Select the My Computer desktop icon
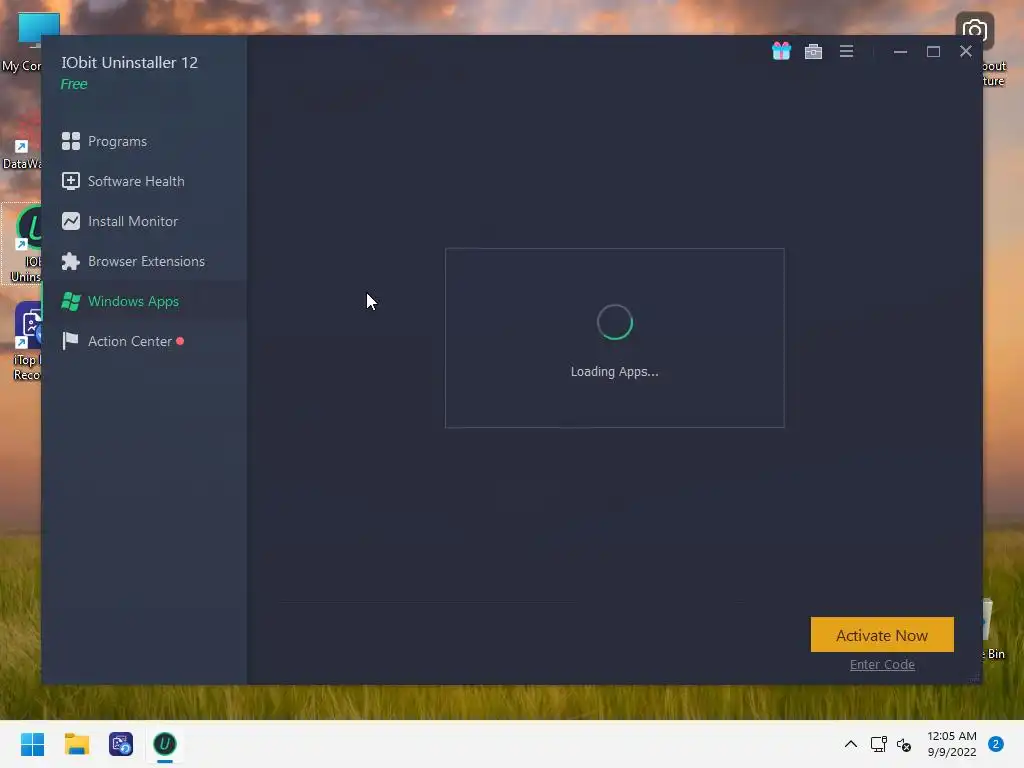The image size is (1024, 768). point(22,42)
